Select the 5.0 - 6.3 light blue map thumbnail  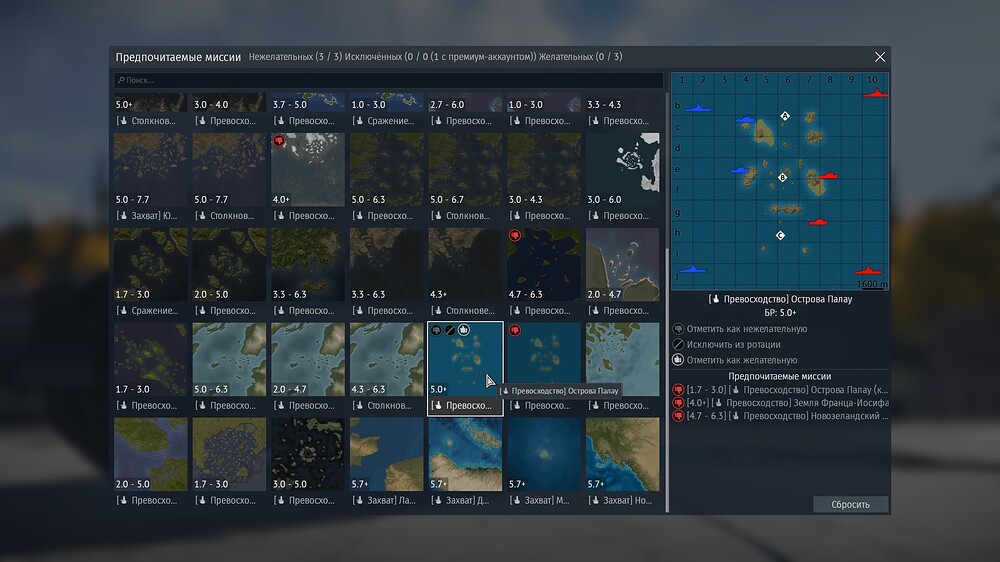(229, 359)
